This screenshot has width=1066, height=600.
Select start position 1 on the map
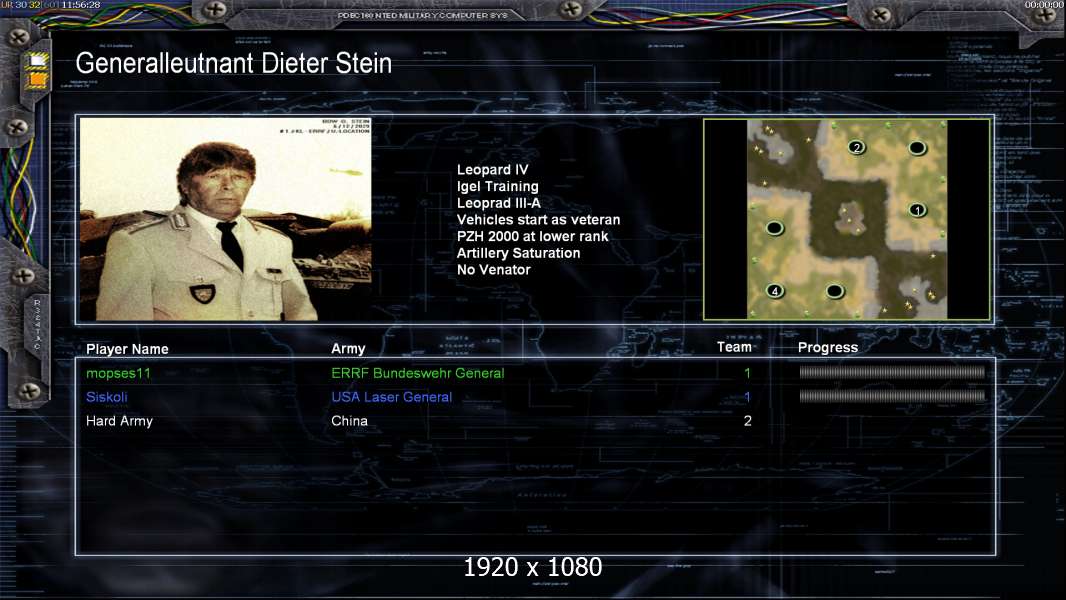(917, 210)
